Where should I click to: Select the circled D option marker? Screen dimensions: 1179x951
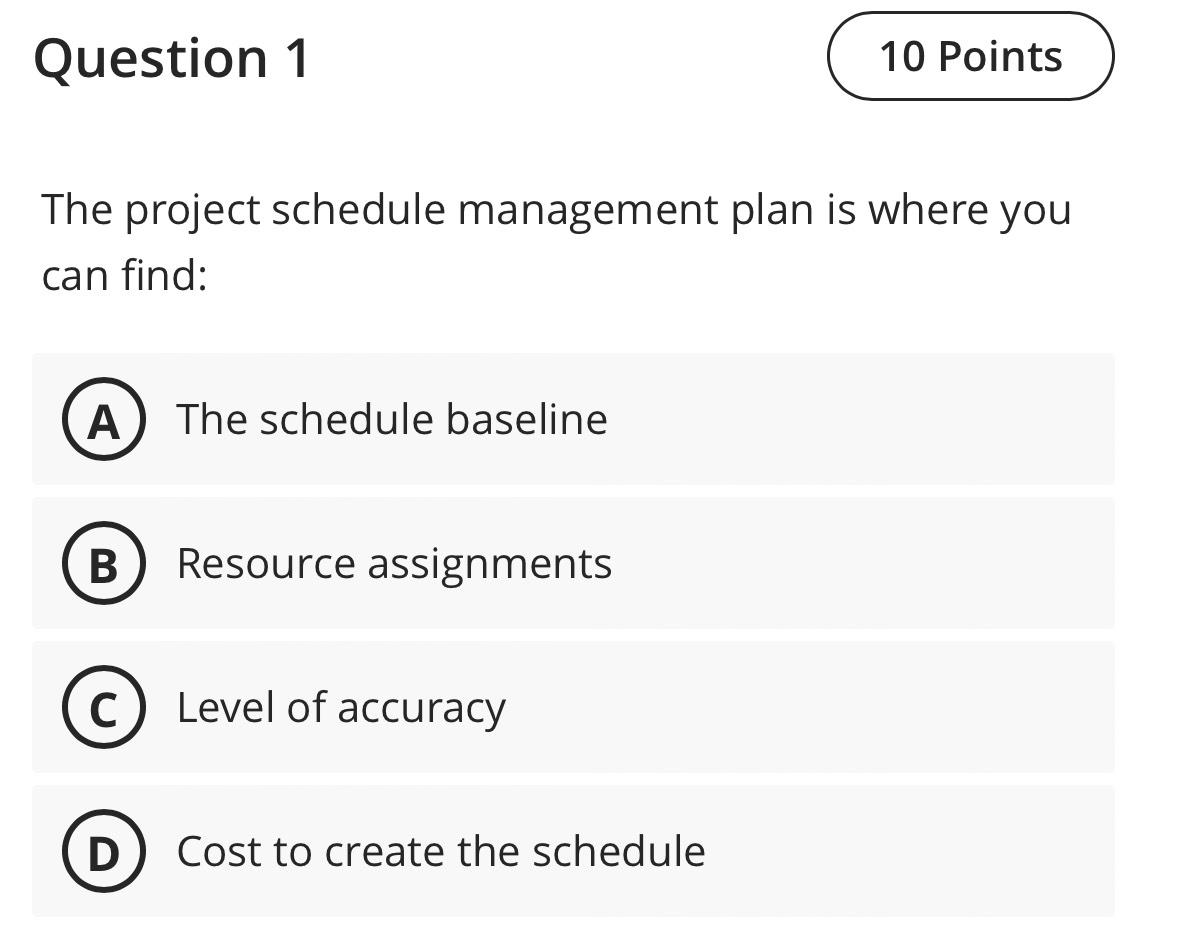pos(103,851)
